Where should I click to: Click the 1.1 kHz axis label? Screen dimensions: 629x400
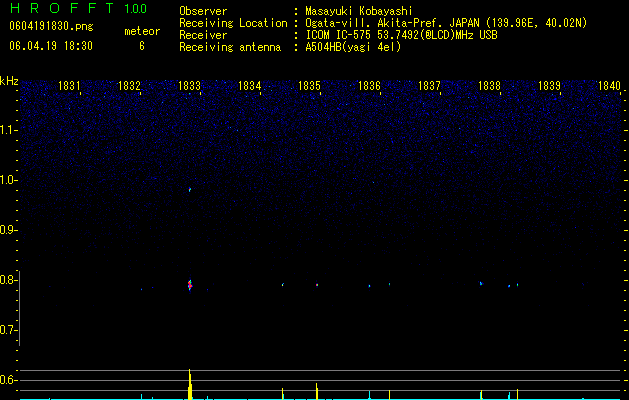click(x=9, y=130)
